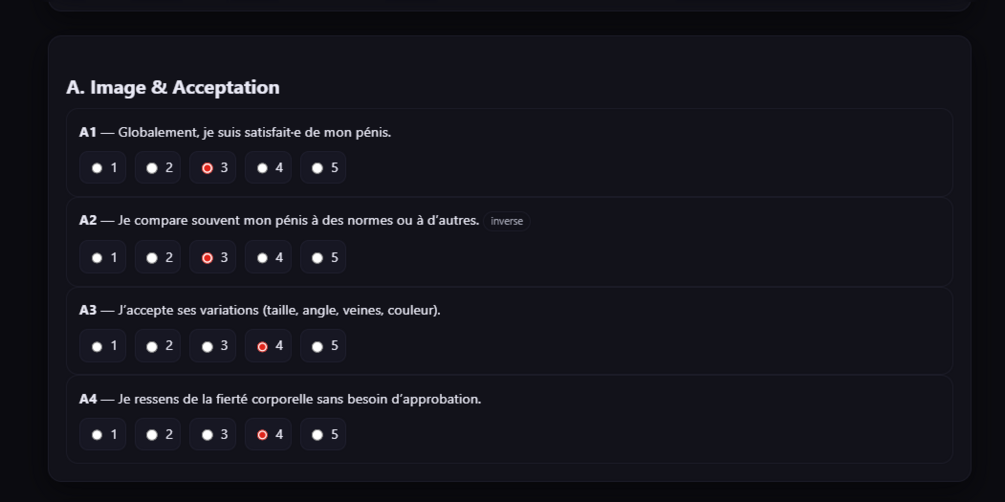Choose rating 4 for A1 satisfaction question
Image resolution: width=1005 pixels, height=502 pixels.
pos(268,168)
